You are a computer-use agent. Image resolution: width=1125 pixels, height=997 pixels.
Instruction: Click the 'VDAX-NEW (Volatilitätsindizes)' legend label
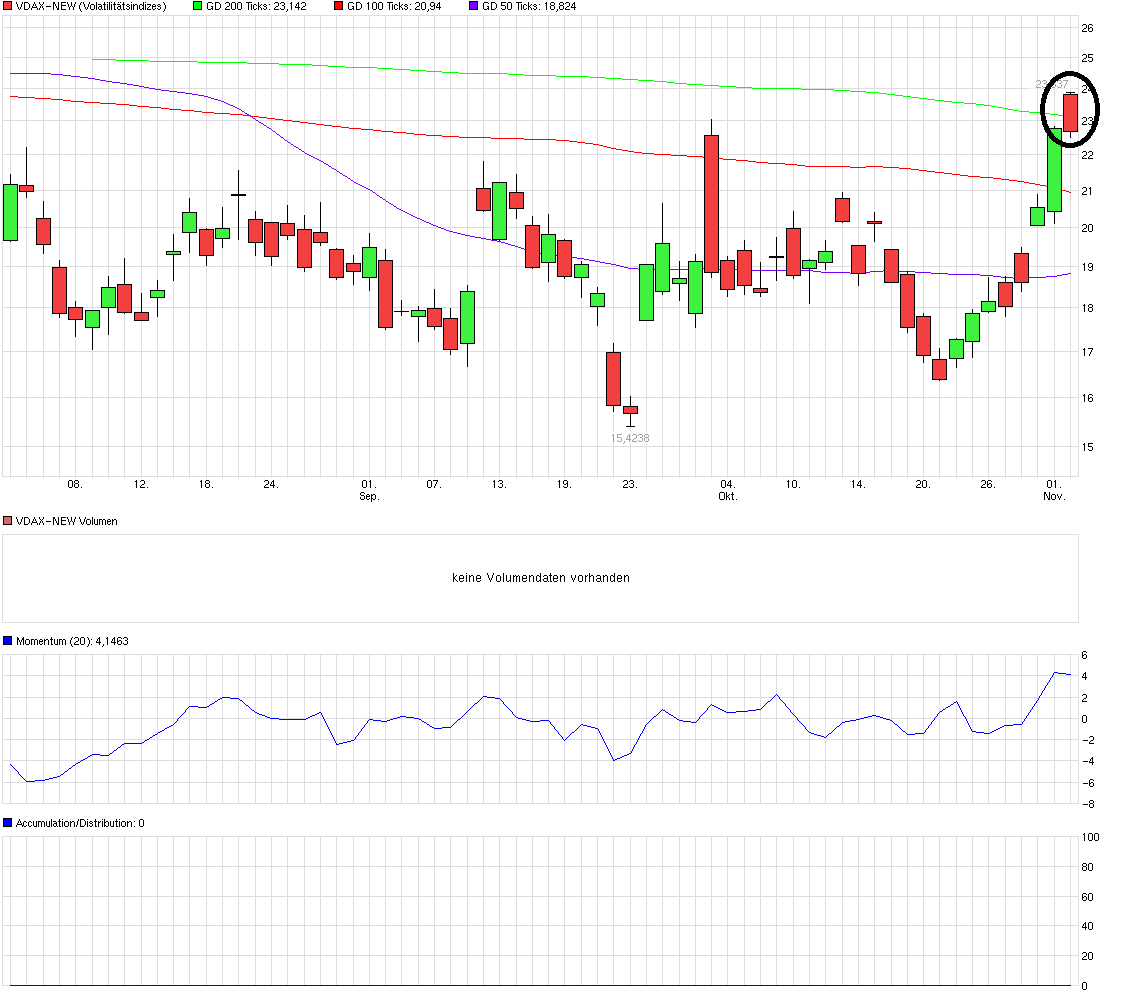(x=91, y=6)
